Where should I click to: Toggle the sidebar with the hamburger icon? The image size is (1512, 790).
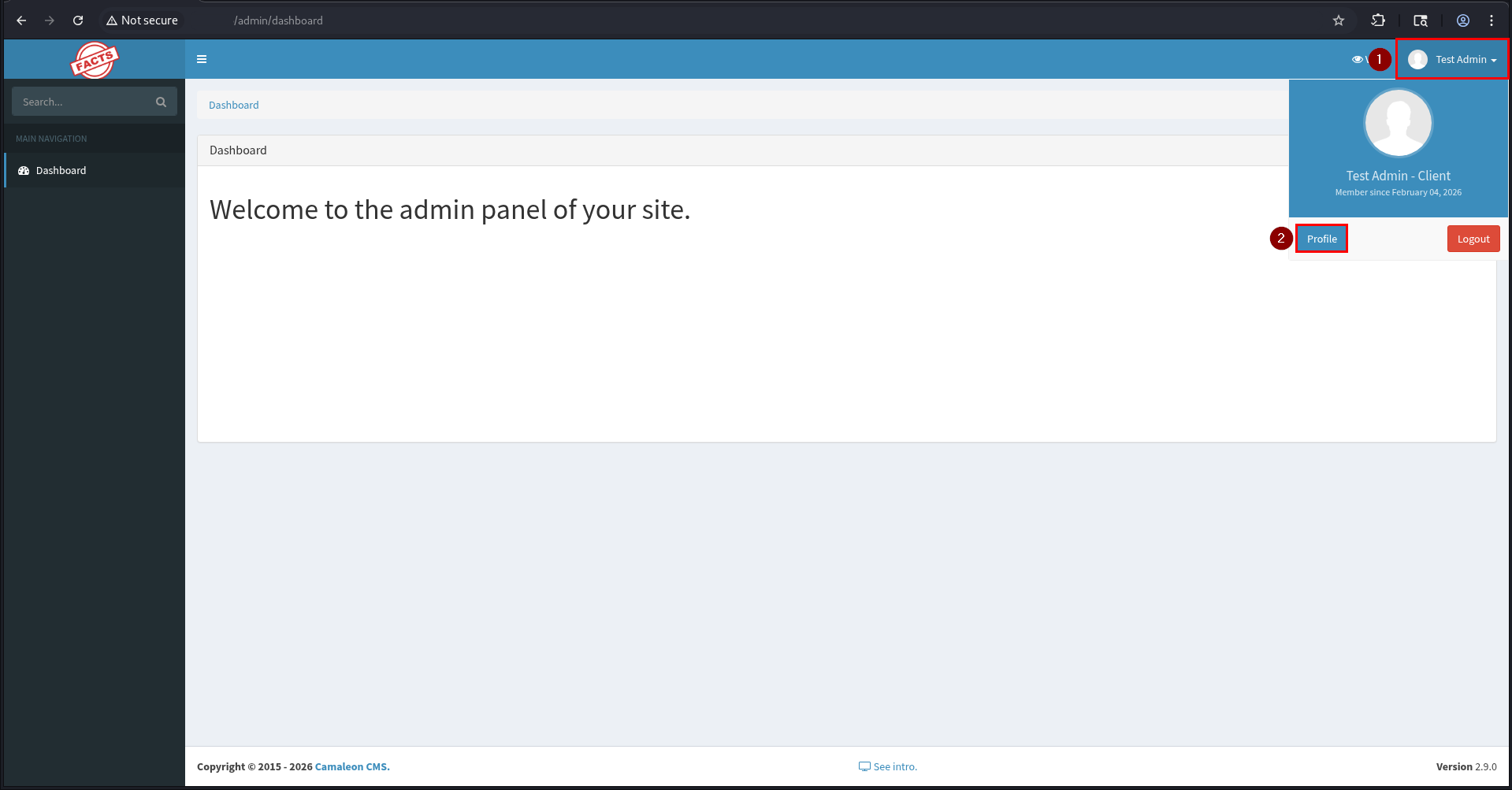coord(202,59)
